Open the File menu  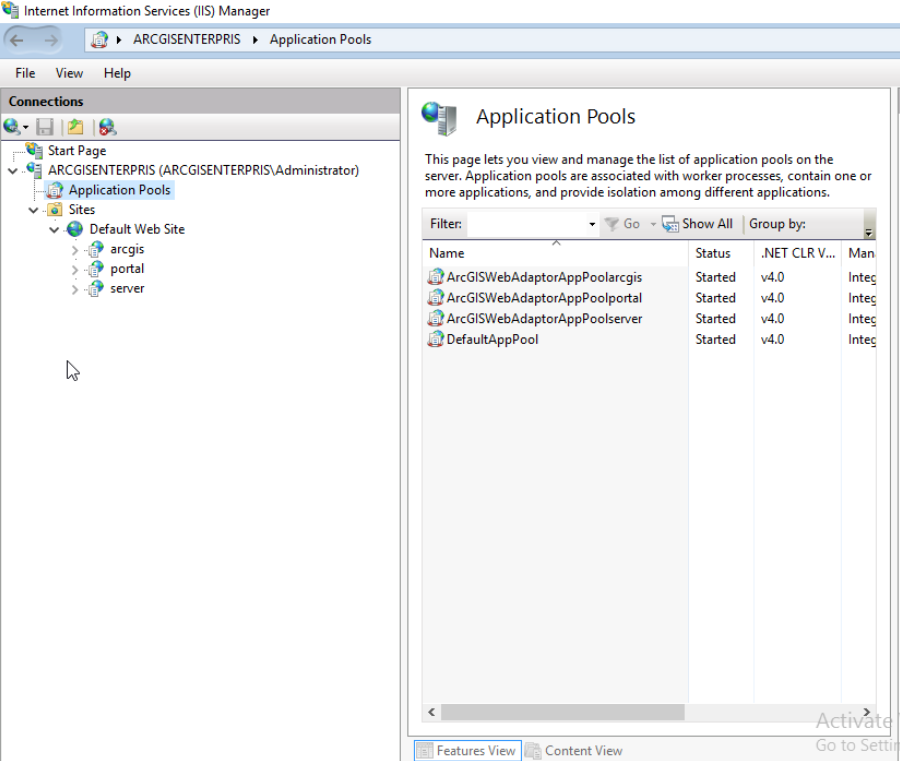click(x=25, y=73)
